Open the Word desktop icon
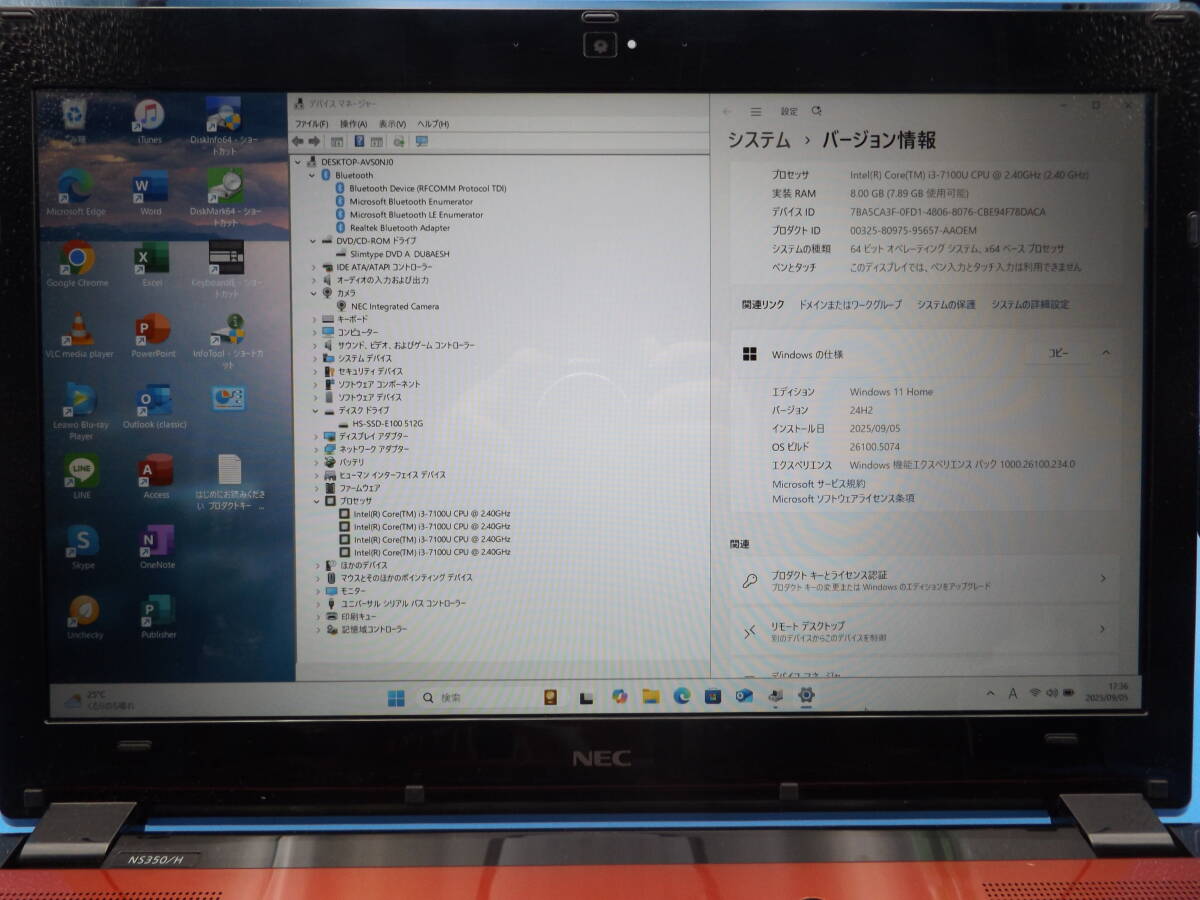 point(150,192)
